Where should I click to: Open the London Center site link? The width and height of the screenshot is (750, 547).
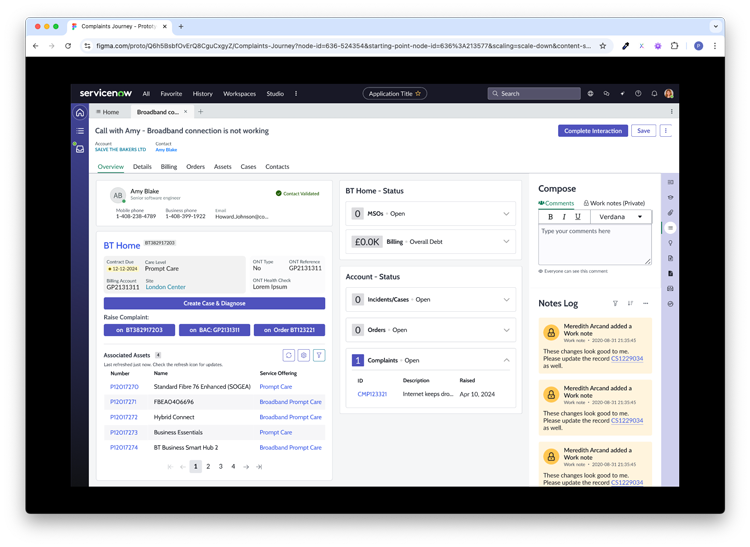coord(165,287)
